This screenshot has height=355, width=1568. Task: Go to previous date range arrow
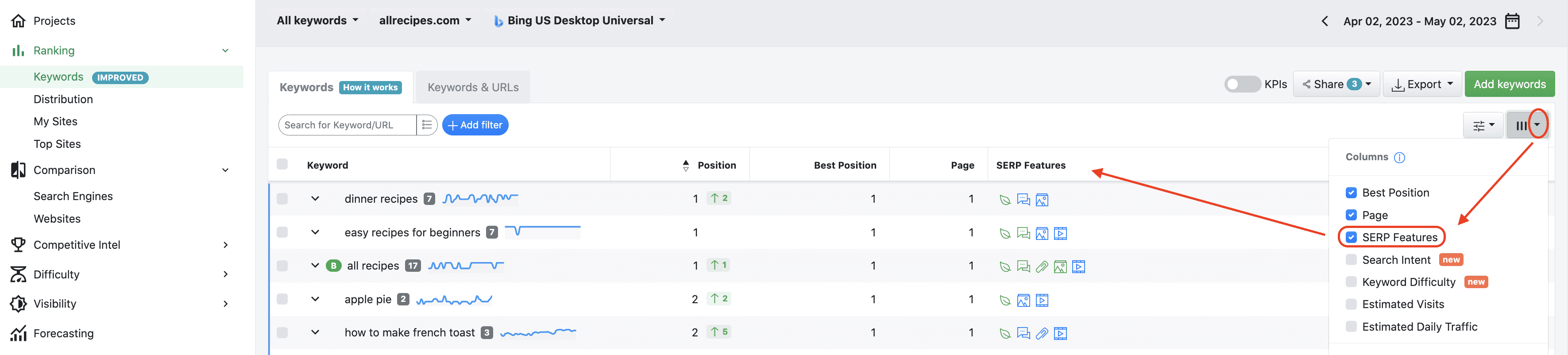click(1325, 21)
